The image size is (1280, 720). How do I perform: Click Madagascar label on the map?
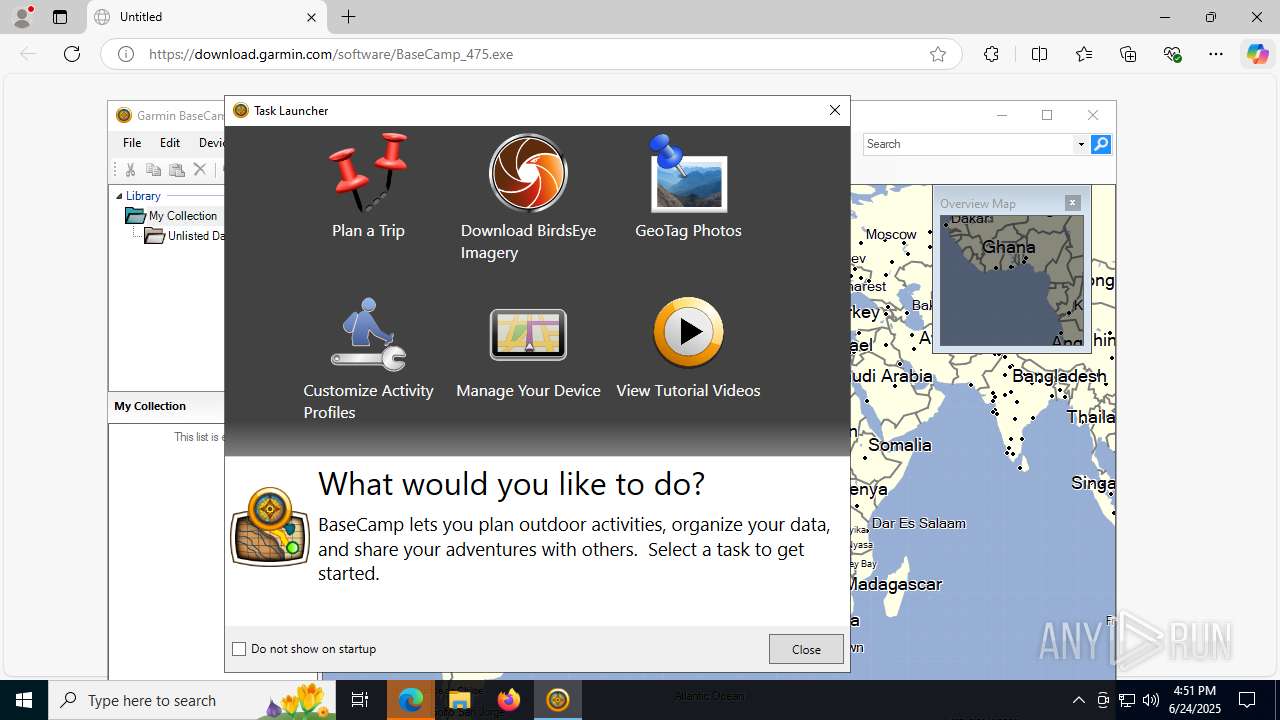click(x=897, y=584)
